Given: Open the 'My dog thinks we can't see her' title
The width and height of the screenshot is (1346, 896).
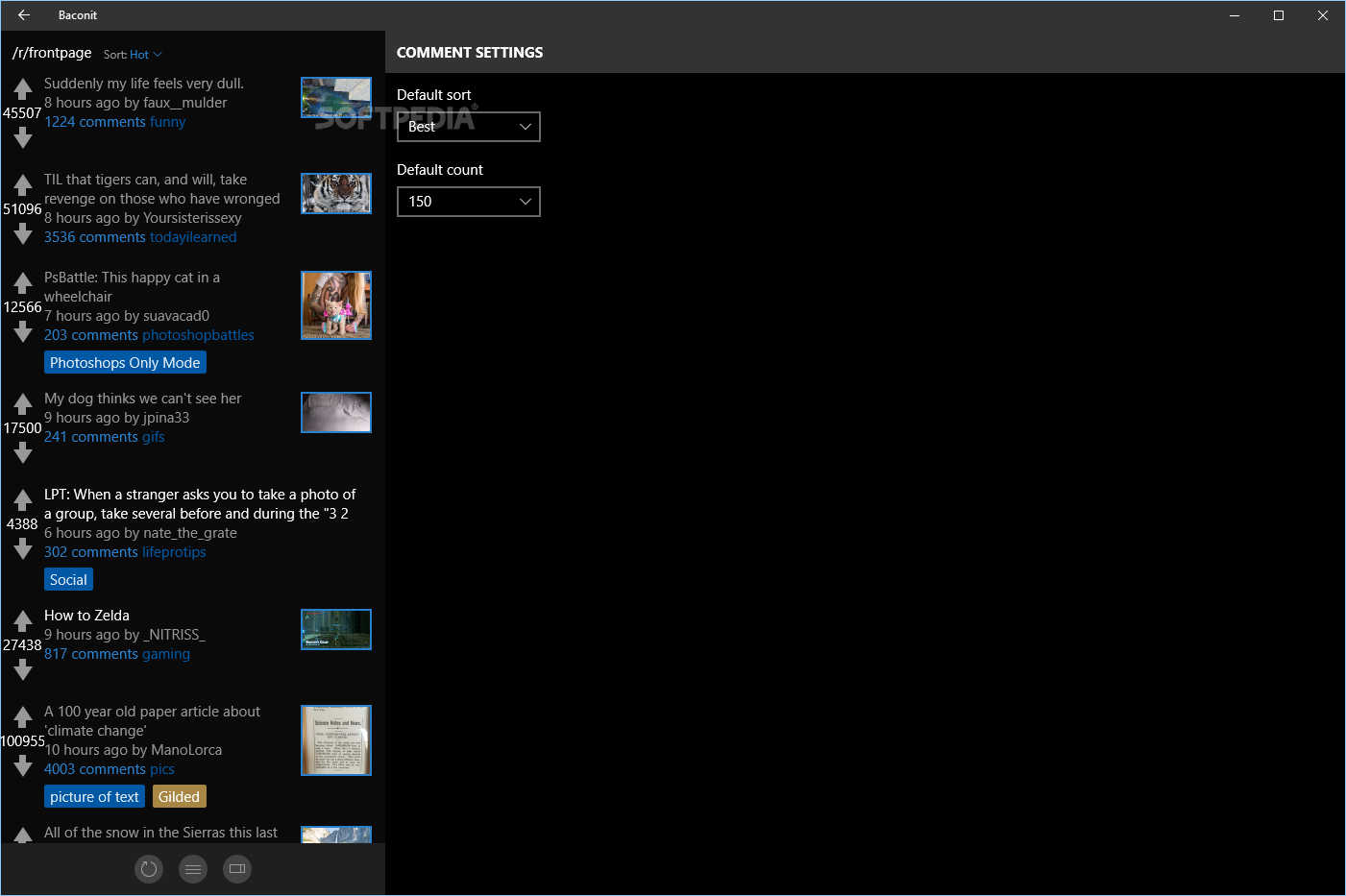Looking at the screenshot, I should pyautogui.click(x=142, y=399).
